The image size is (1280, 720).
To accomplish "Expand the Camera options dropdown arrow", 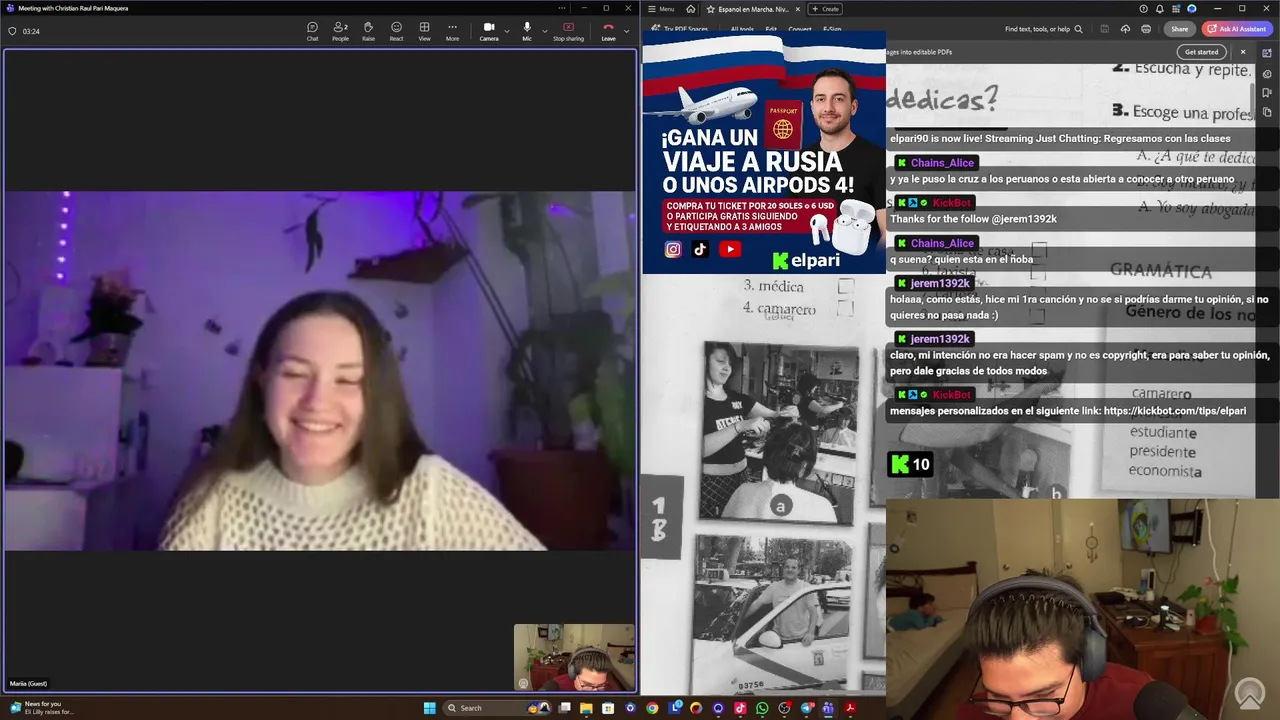I will tap(507, 31).
